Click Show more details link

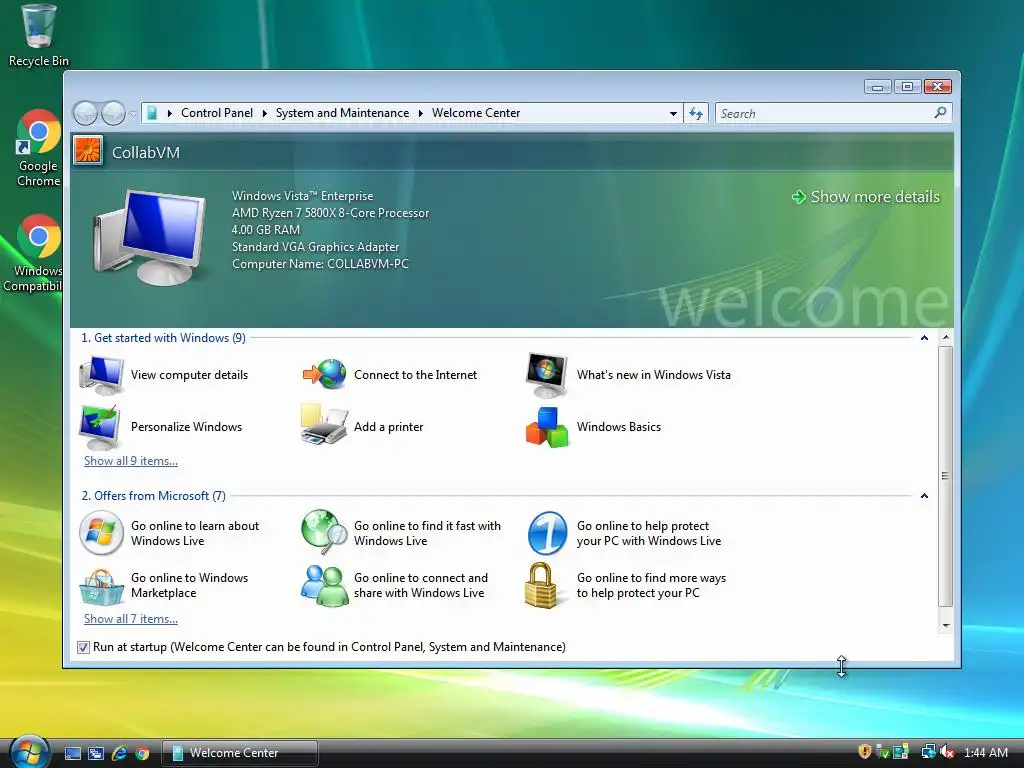(x=866, y=197)
